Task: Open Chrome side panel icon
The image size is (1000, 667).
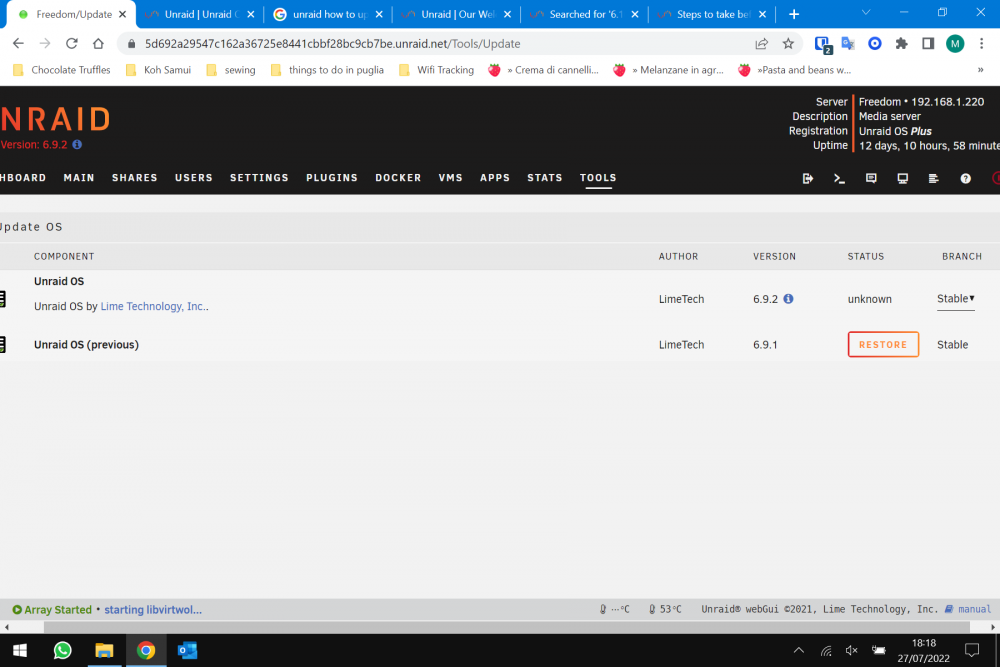Action: (x=928, y=43)
